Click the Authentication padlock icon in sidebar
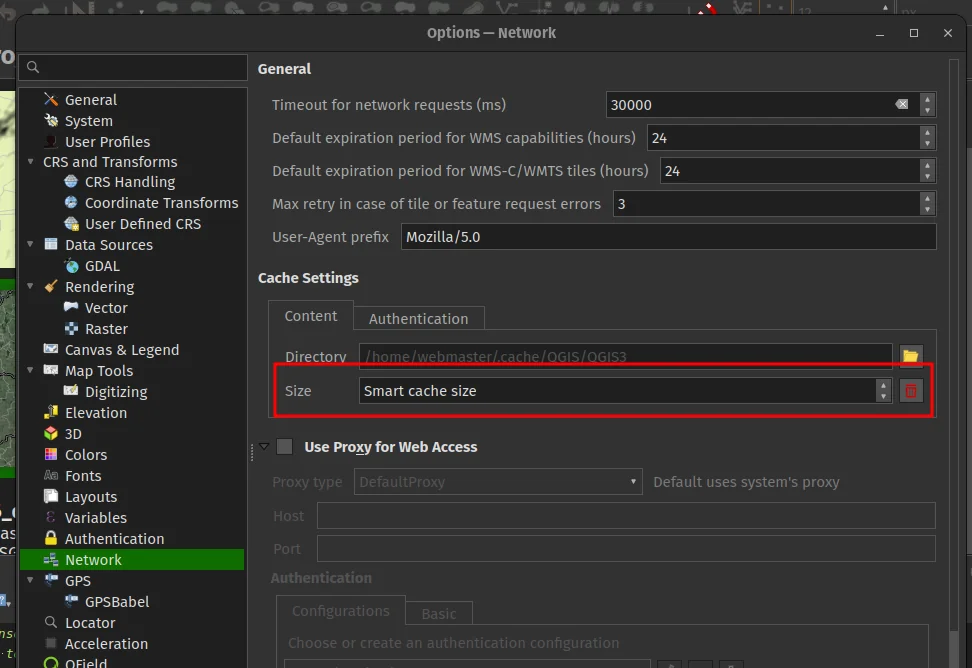The image size is (972, 668). point(51,539)
